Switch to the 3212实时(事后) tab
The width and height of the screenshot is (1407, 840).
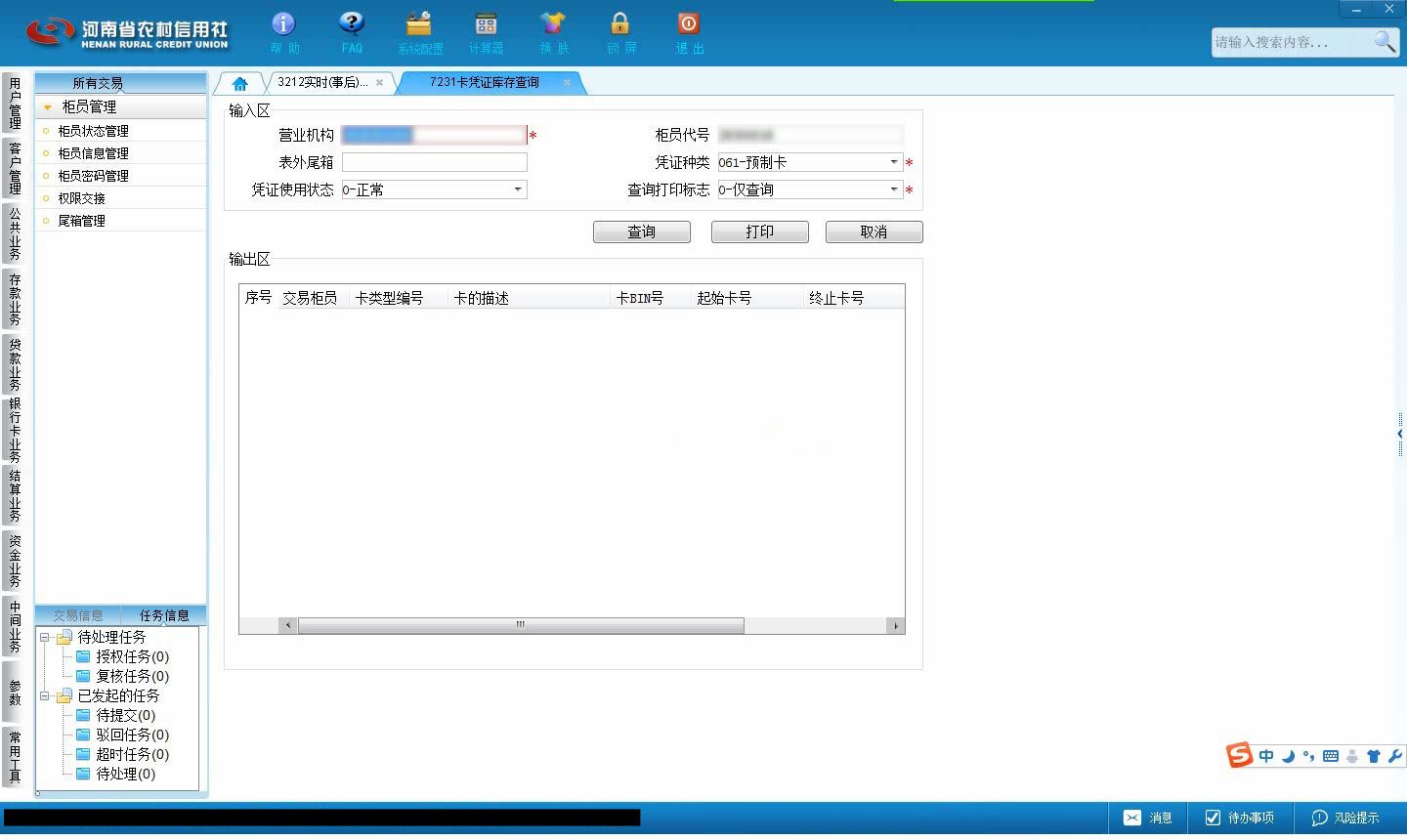pyautogui.click(x=322, y=83)
